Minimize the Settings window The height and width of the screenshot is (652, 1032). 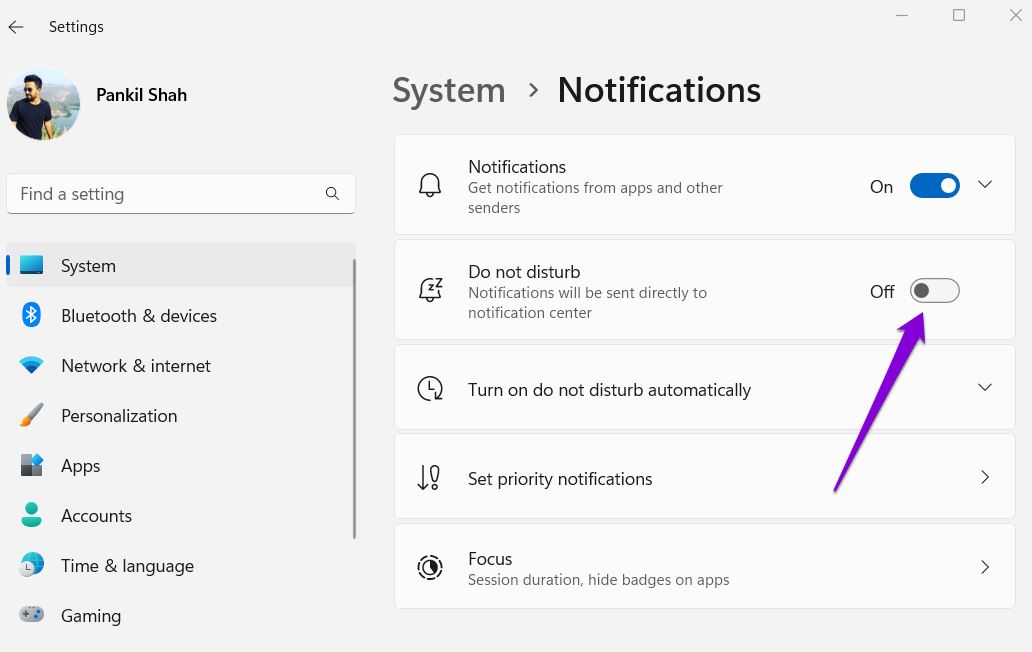[x=902, y=15]
